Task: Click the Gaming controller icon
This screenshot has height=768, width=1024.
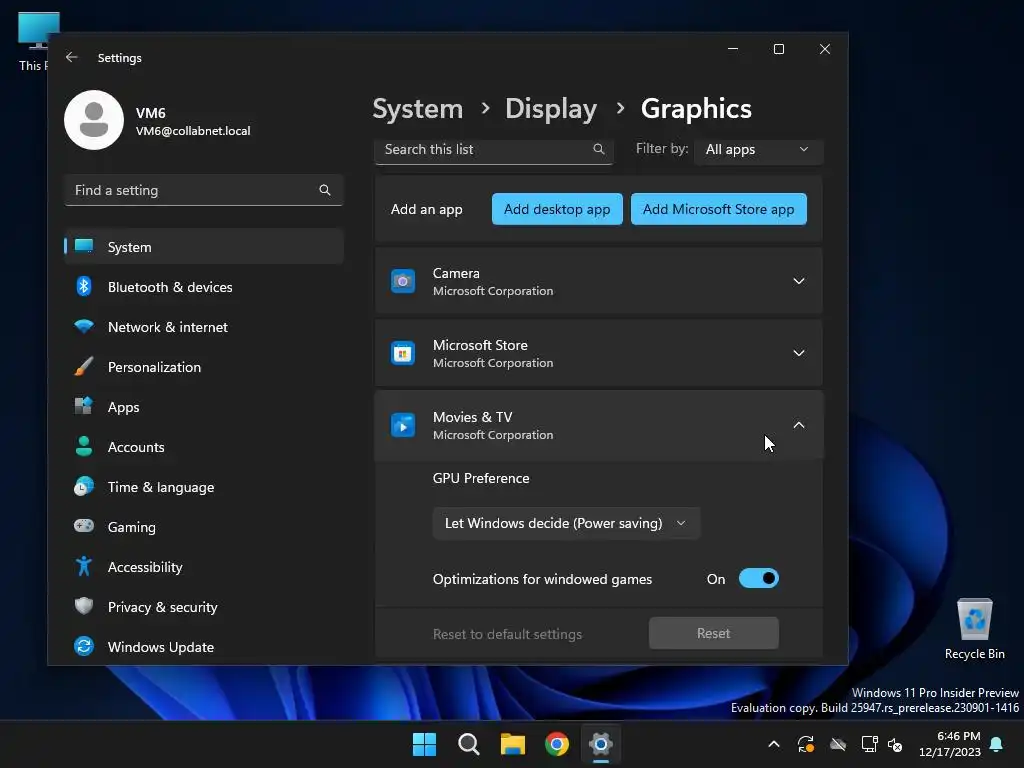Action: (x=84, y=526)
